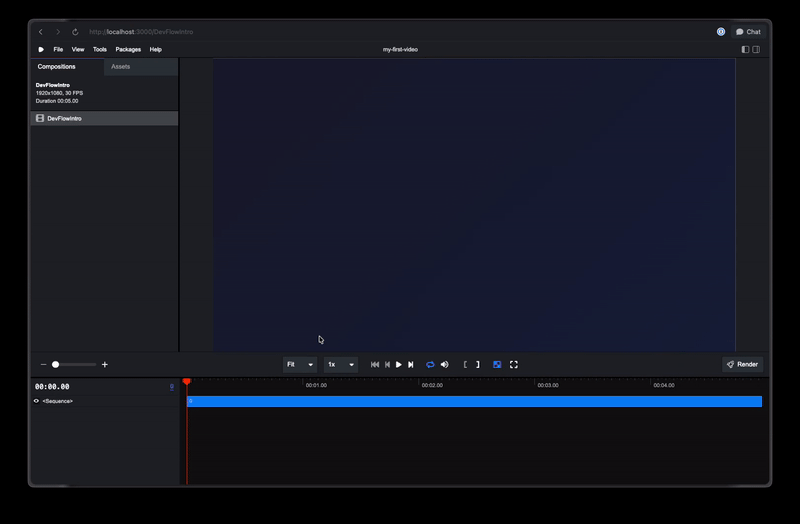
Task: Open the File menu
Action: [58, 49]
